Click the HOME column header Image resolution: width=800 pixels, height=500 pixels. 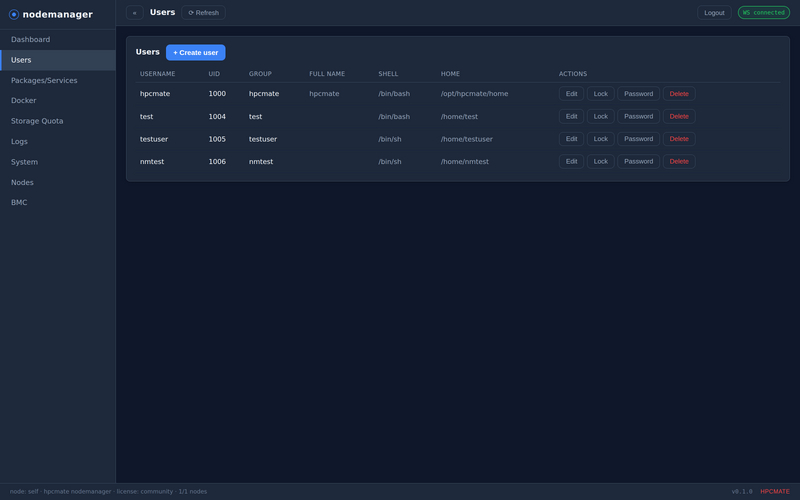451,74
